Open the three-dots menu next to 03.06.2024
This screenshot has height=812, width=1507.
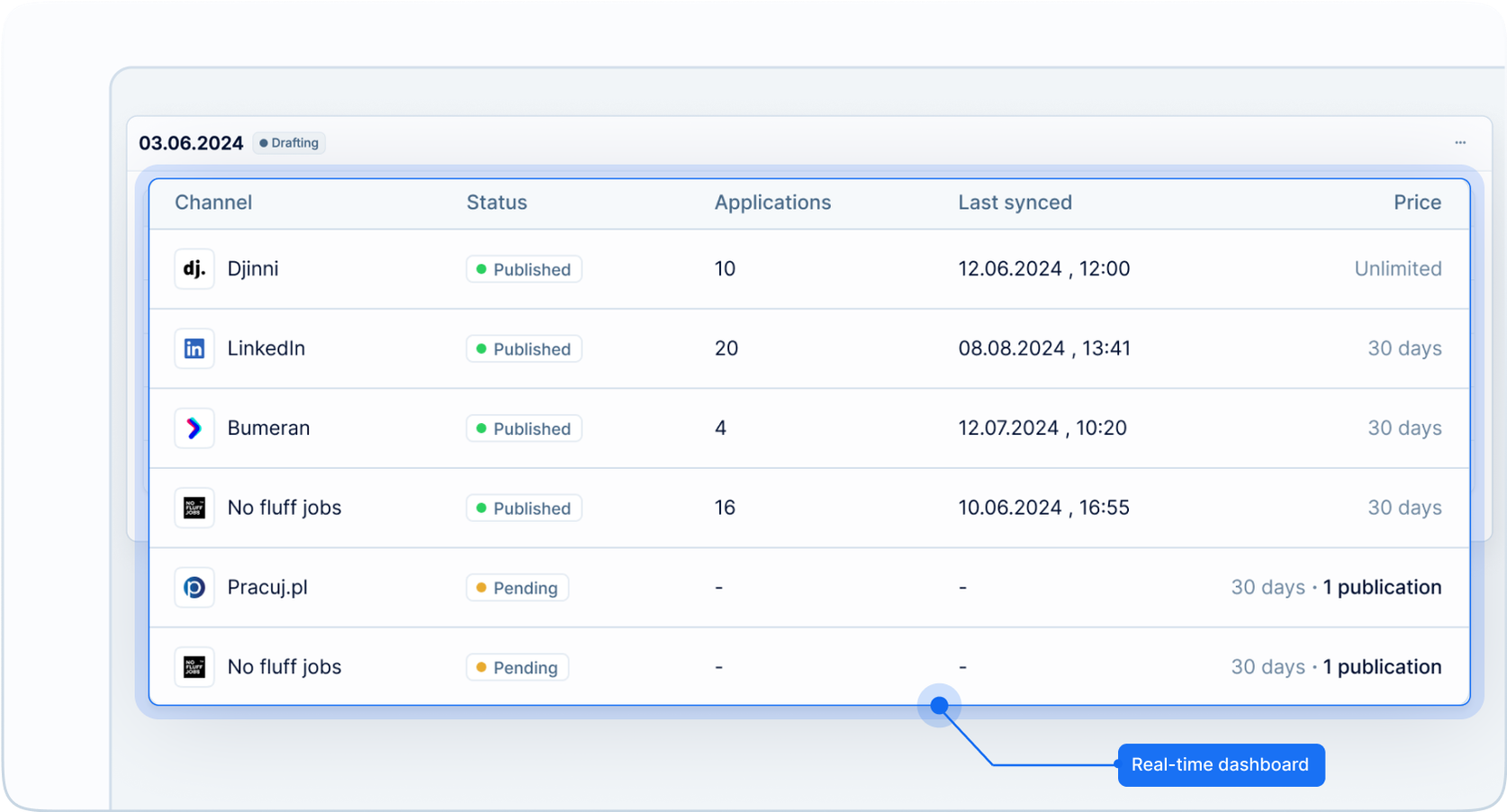[x=1460, y=142]
